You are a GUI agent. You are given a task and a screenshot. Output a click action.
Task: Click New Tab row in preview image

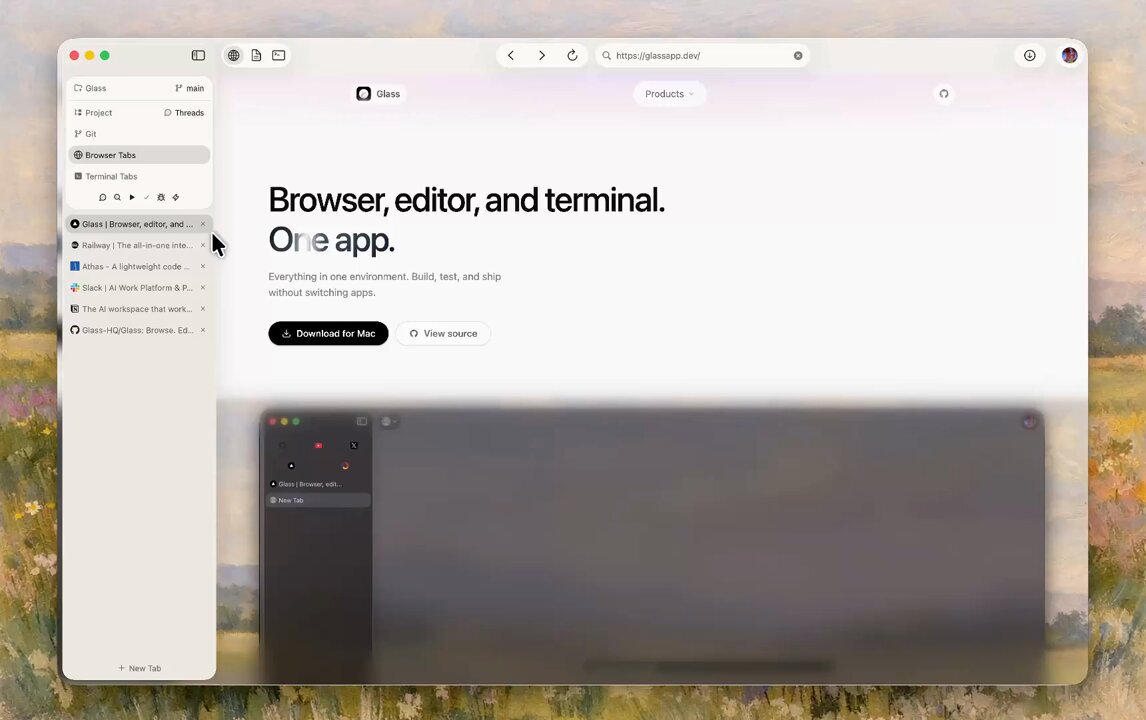[317, 500]
